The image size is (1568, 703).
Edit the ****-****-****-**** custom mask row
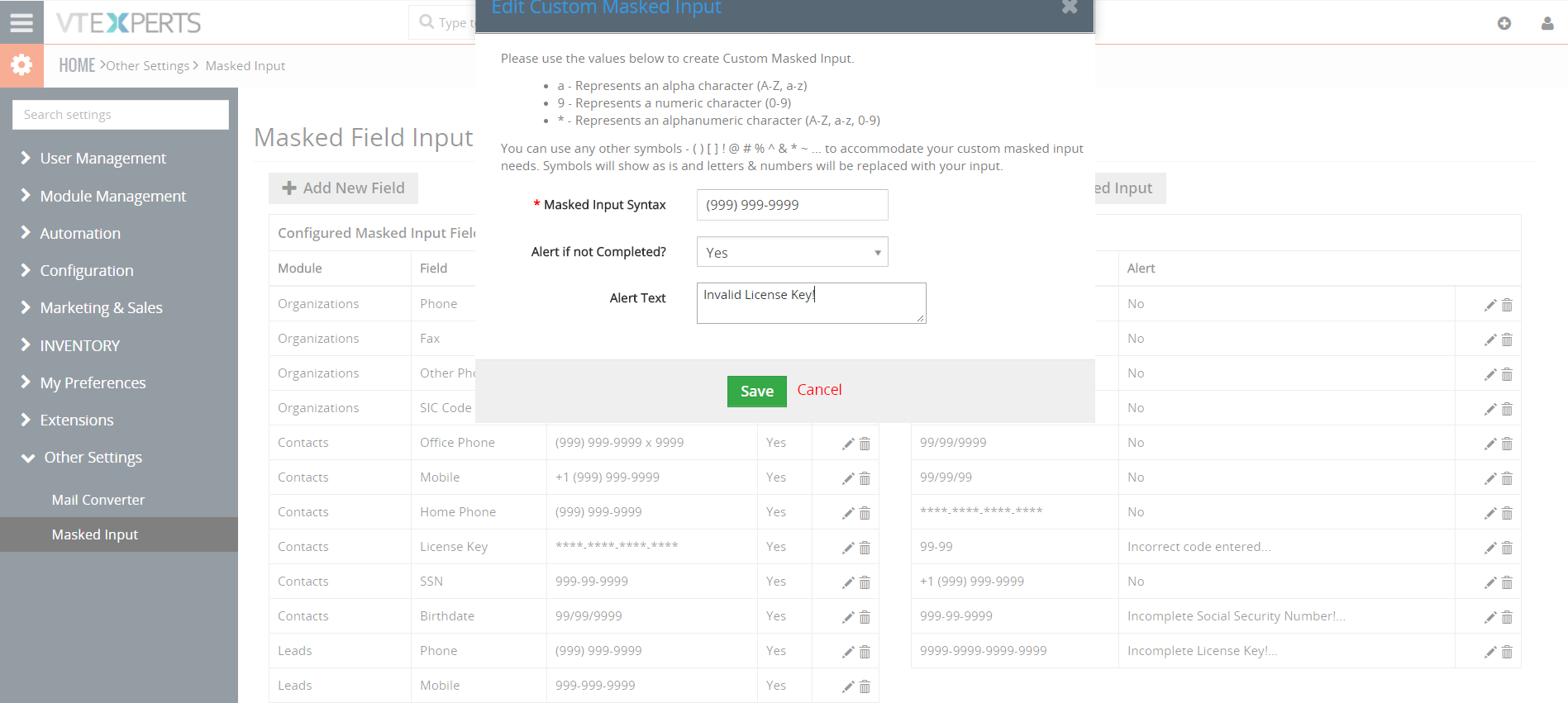click(1489, 513)
